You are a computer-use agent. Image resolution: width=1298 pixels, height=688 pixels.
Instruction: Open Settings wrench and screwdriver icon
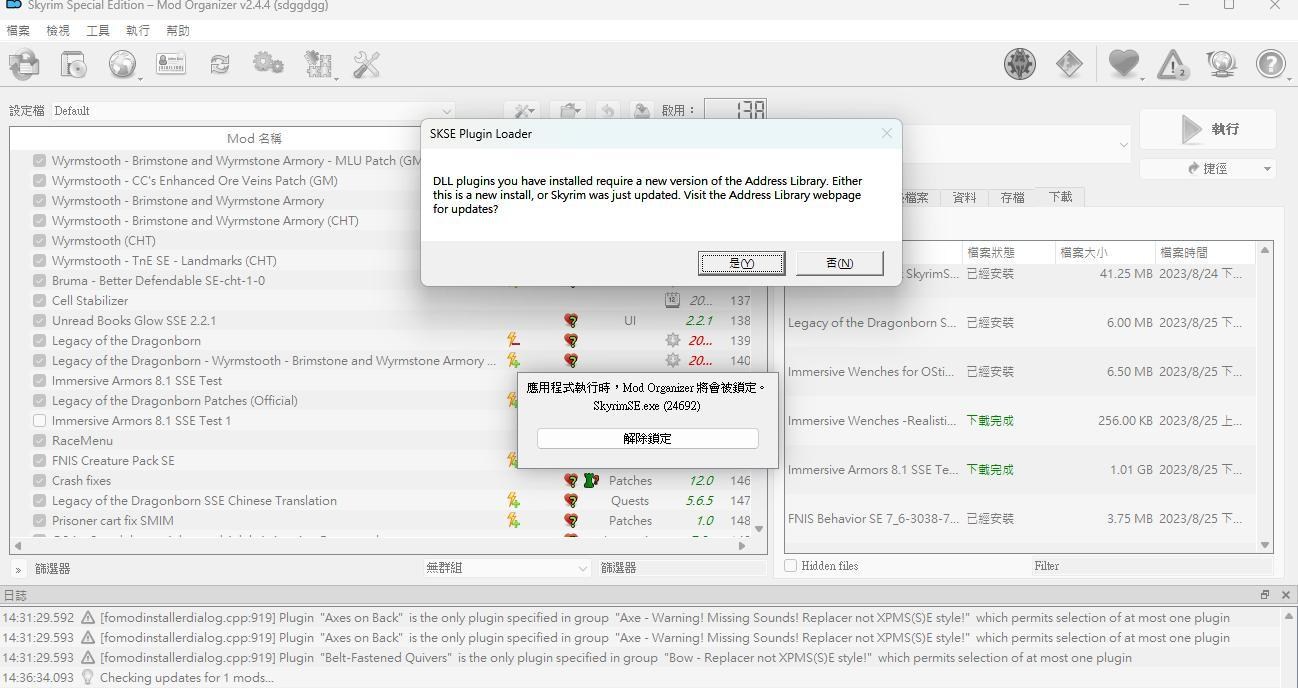pos(367,65)
